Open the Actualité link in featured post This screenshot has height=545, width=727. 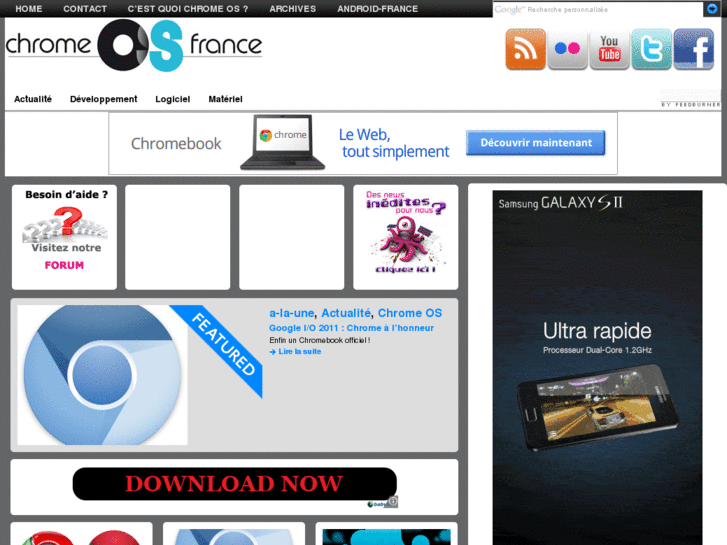(346, 313)
